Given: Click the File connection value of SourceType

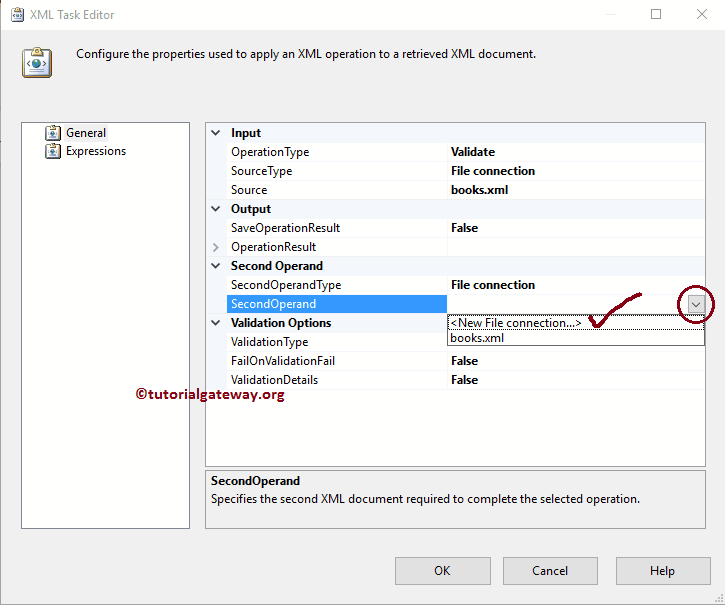Looking at the screenshot, I should pyautogui.click(x=493, y=171).
